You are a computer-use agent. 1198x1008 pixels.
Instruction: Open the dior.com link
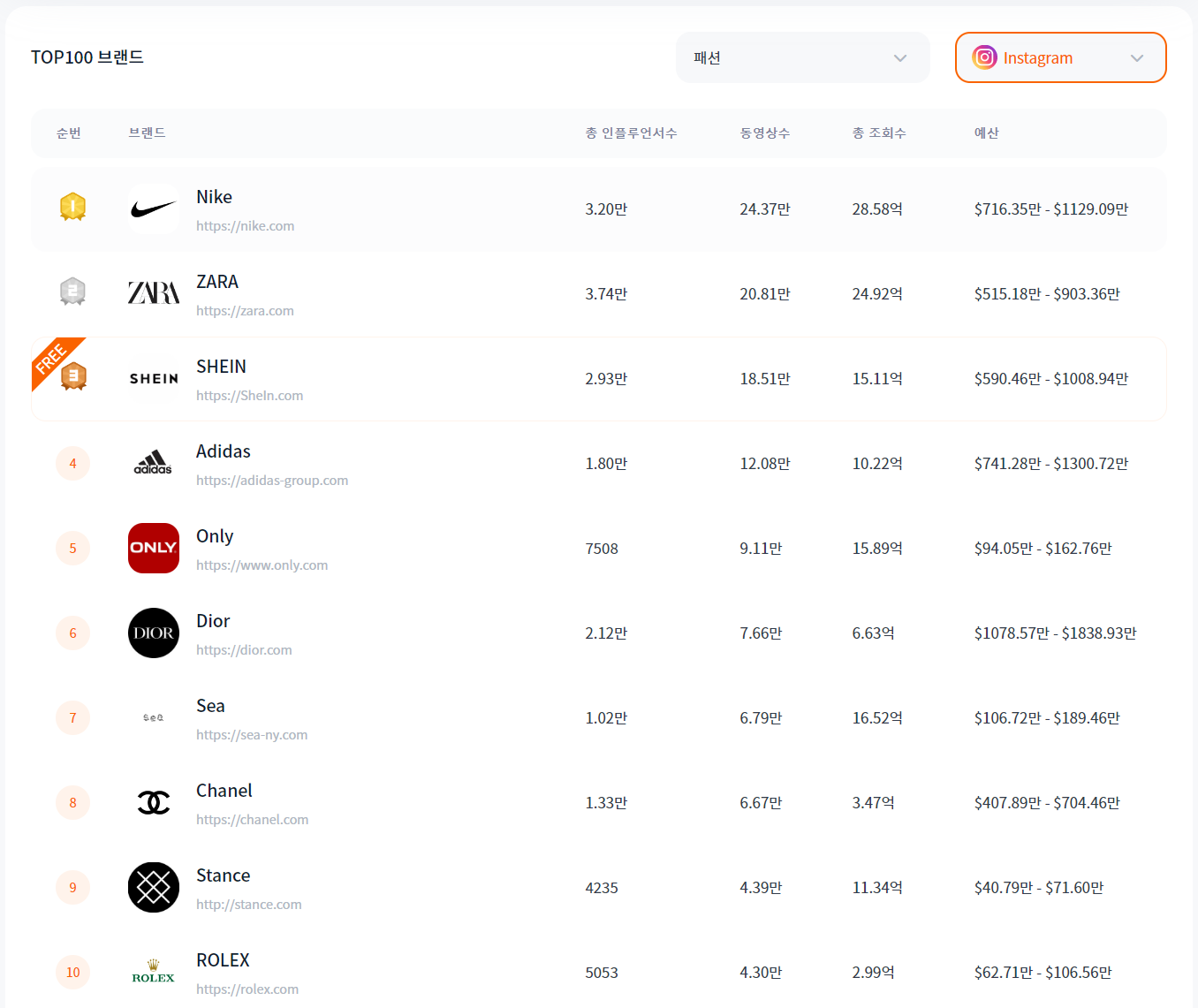(x=244, y=650)
